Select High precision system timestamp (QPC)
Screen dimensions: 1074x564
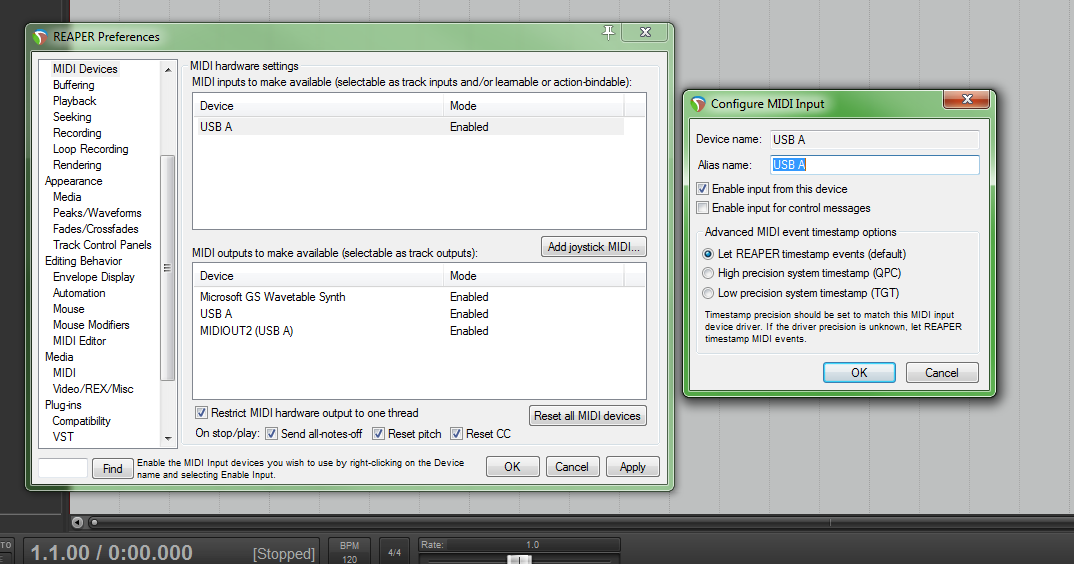(708, 273)
